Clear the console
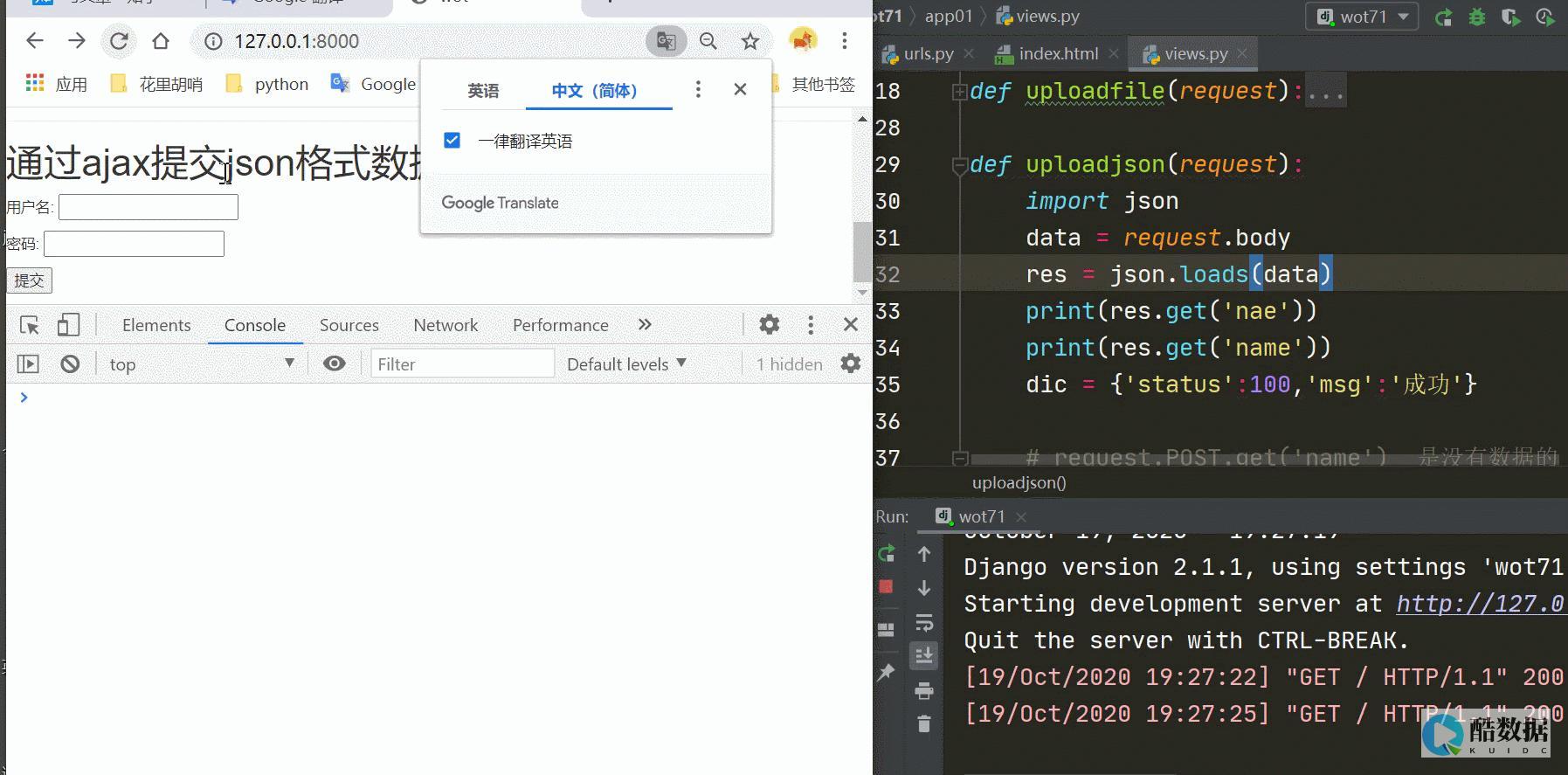1568x775 pixels. point(70,364)
